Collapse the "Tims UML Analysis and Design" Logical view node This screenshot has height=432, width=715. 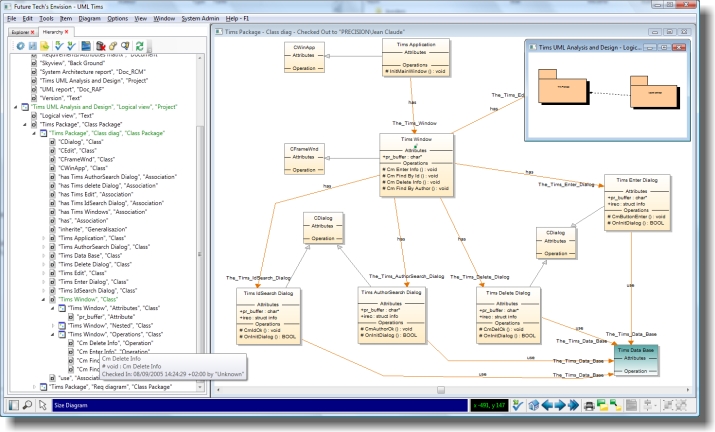(x=16, y=107)
